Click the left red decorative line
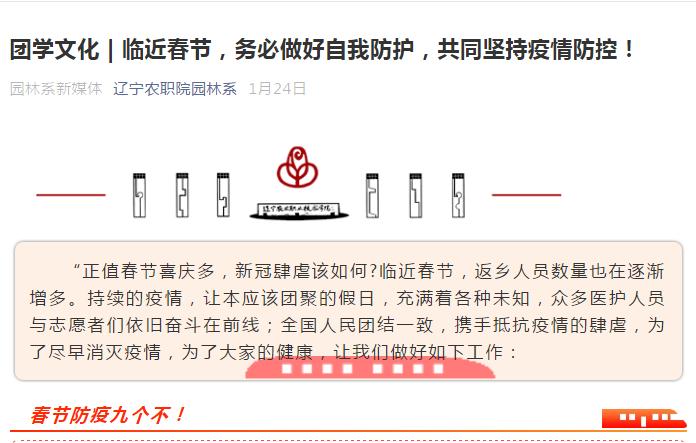 71,194
